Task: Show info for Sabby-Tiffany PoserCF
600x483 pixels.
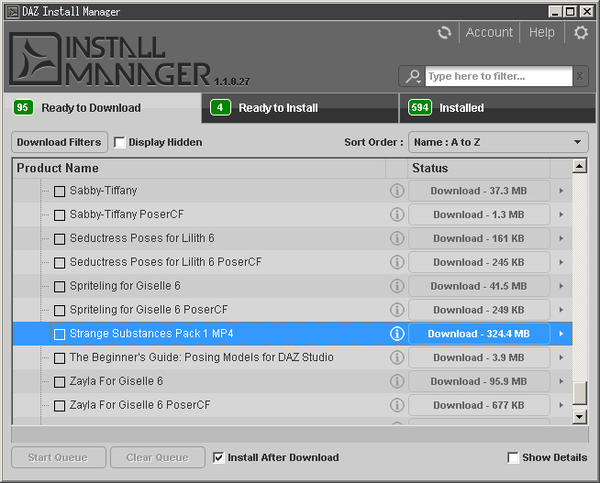Action: click(397, 214)
